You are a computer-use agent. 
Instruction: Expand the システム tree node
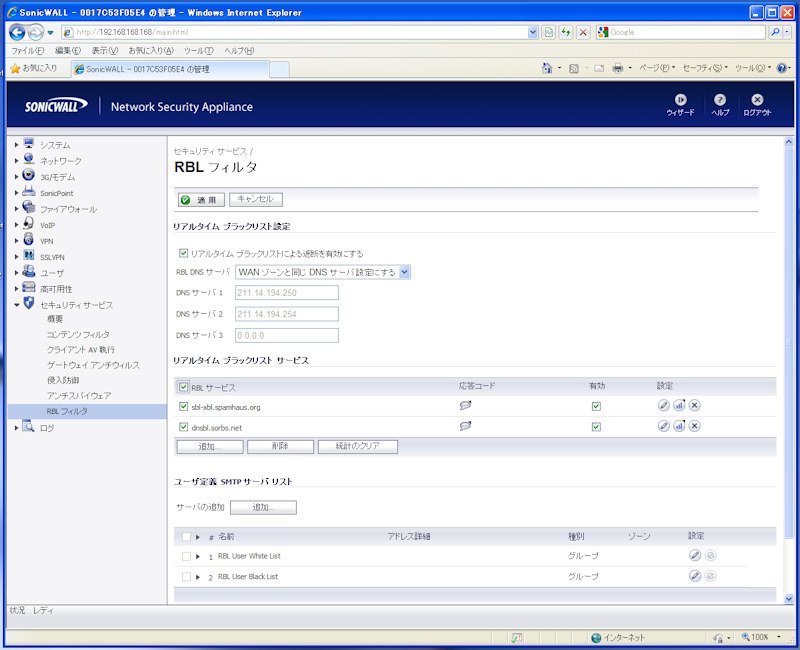pos(17,145)
